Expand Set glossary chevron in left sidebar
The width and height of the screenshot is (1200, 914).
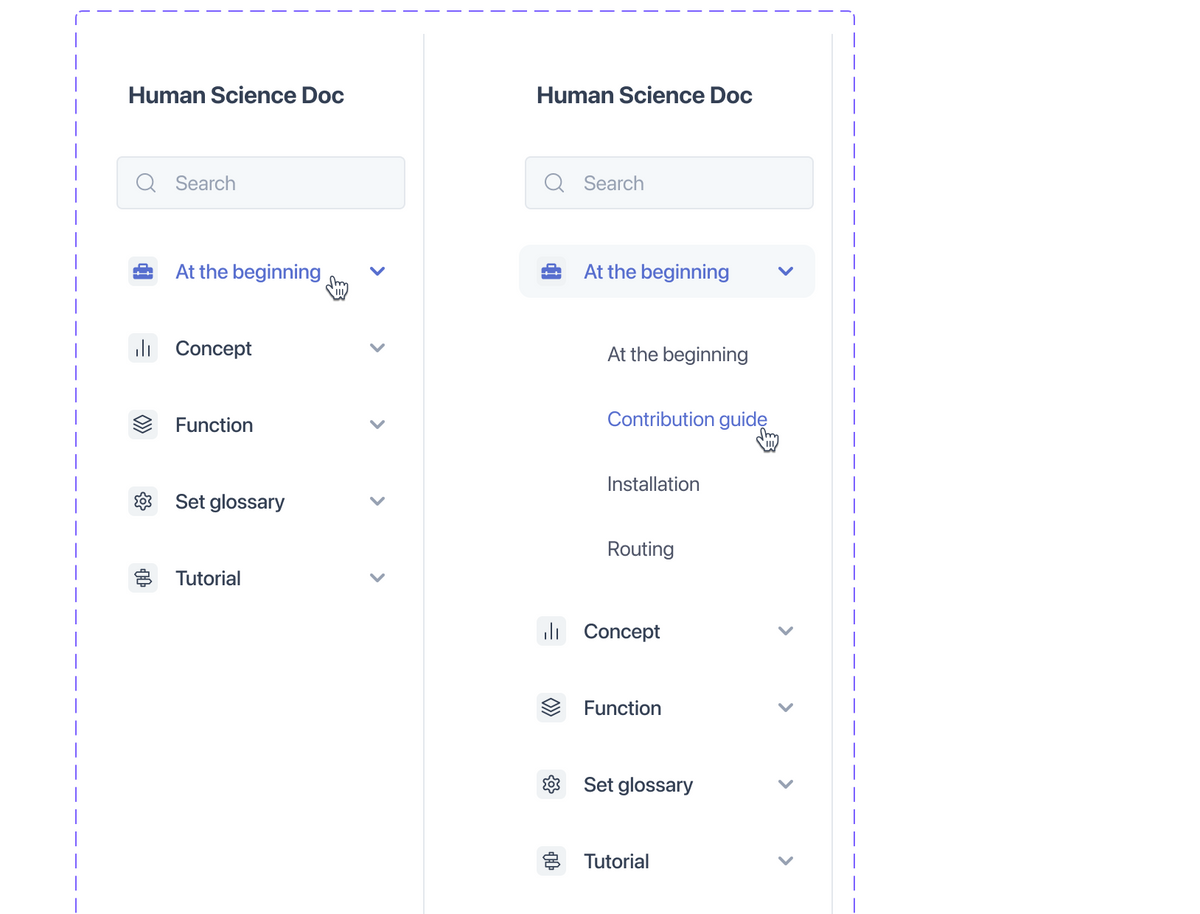377,501
